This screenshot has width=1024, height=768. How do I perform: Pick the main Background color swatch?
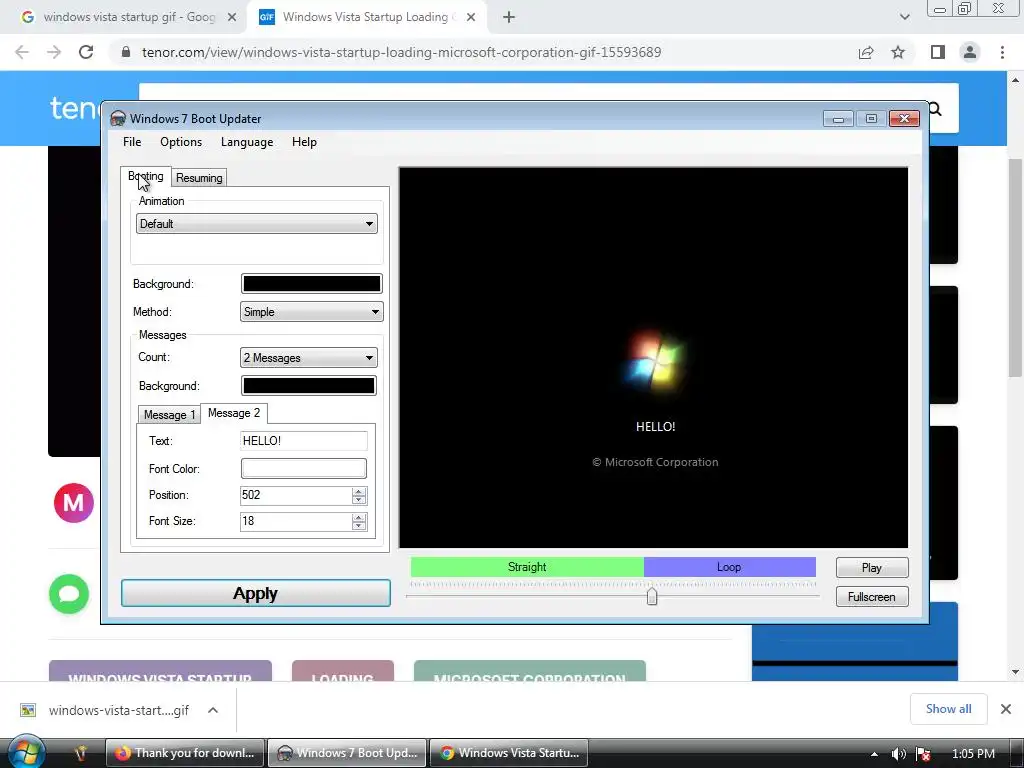(x=312, y=283)
